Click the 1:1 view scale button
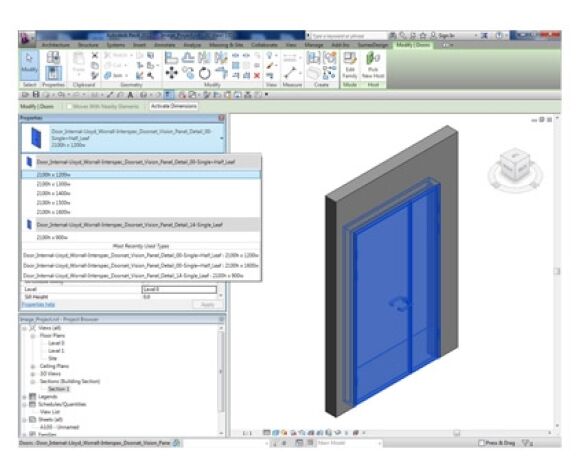585x471 pixels. (247, 433)
